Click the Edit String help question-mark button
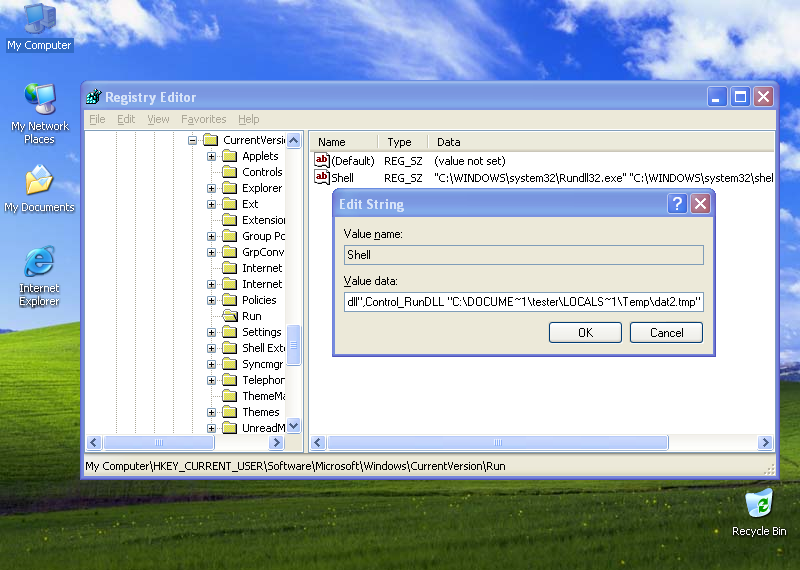Screen dimensions: 800x570 [x=677, y=204]
